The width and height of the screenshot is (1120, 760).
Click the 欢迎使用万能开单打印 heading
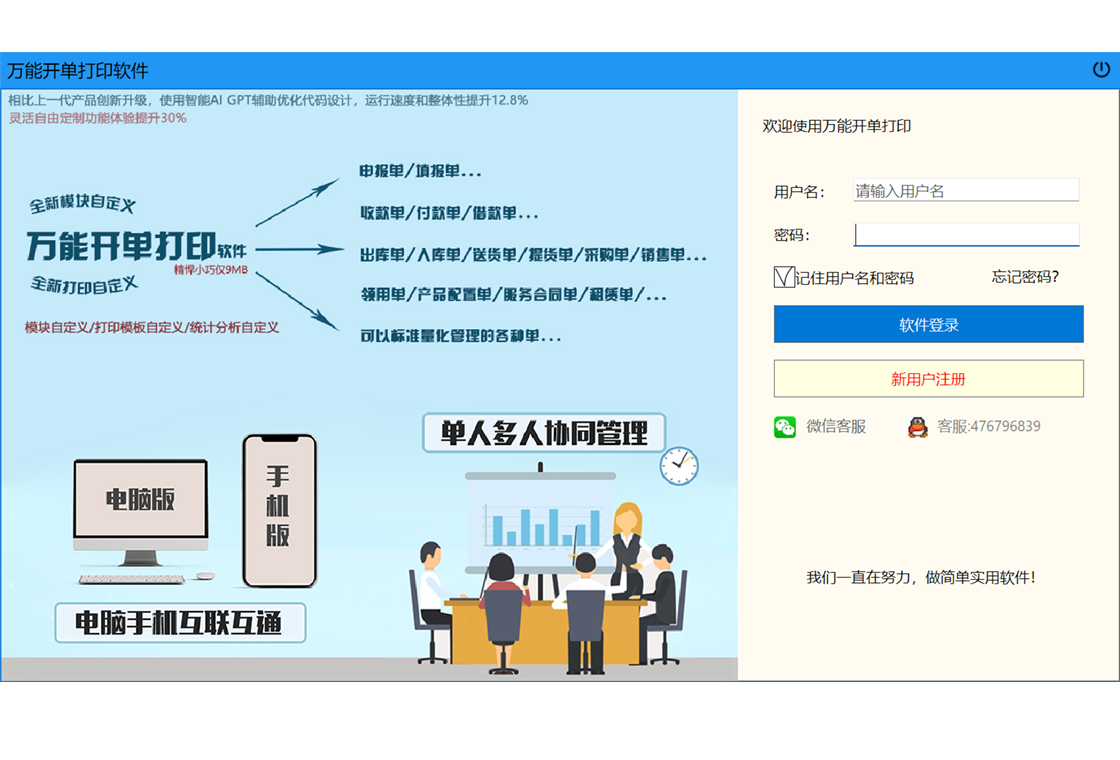click(836, 126)
